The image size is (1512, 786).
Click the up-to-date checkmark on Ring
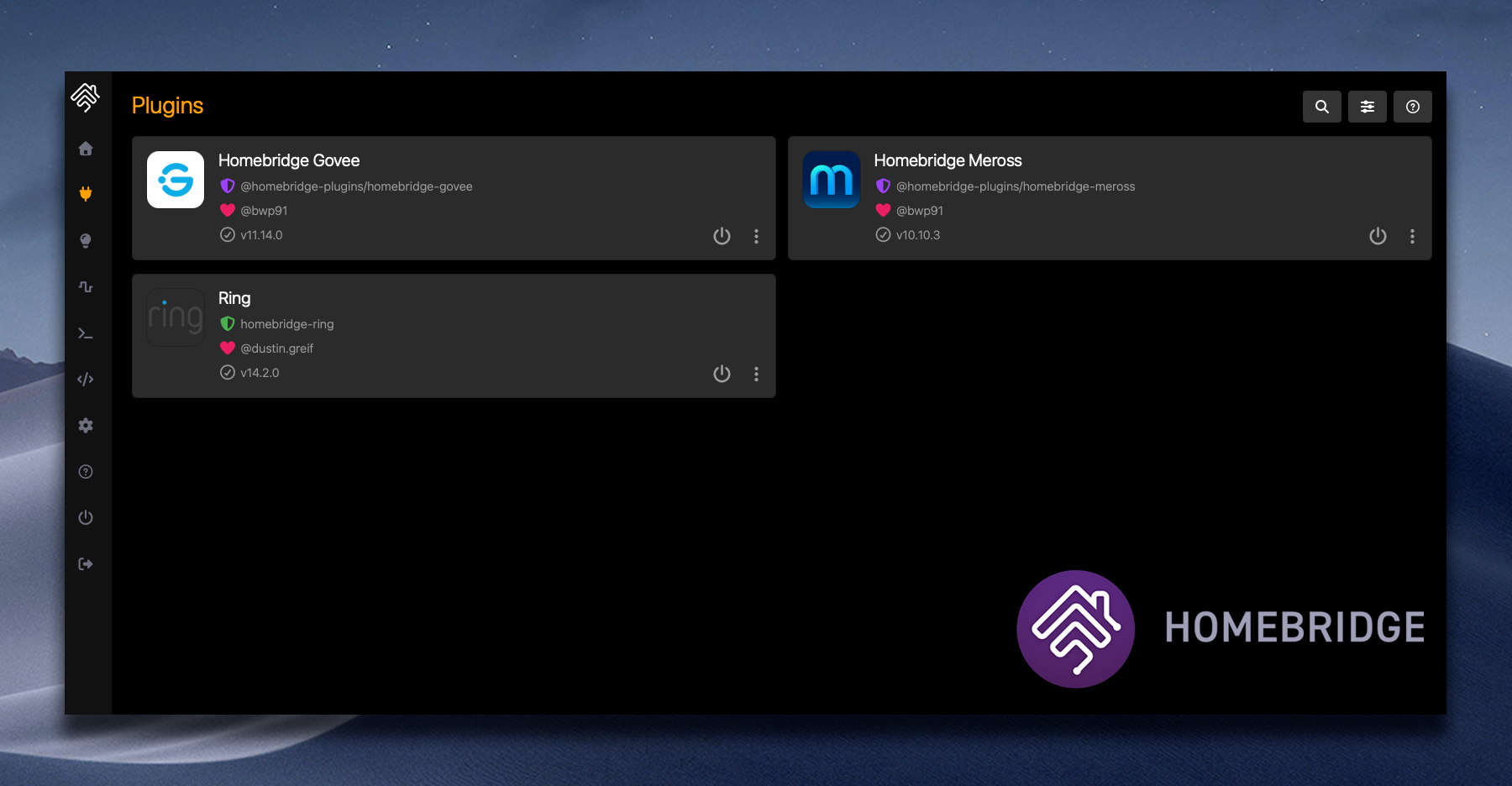pos(228,372)
